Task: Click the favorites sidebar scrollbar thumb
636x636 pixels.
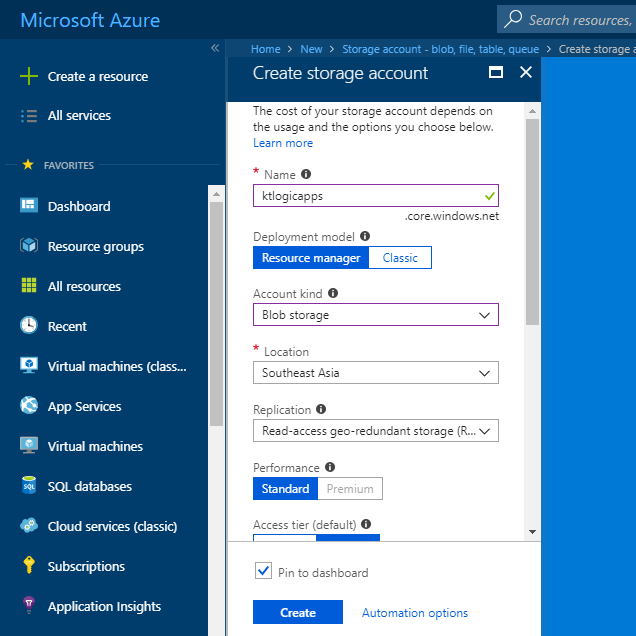Action: [216, 314]
